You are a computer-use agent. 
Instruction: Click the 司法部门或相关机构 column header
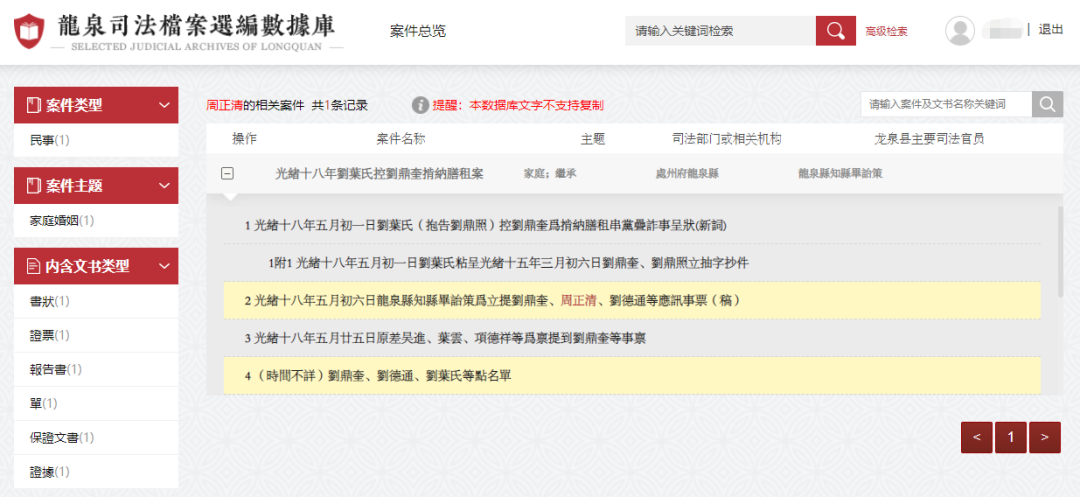click(x=727, y=139)
